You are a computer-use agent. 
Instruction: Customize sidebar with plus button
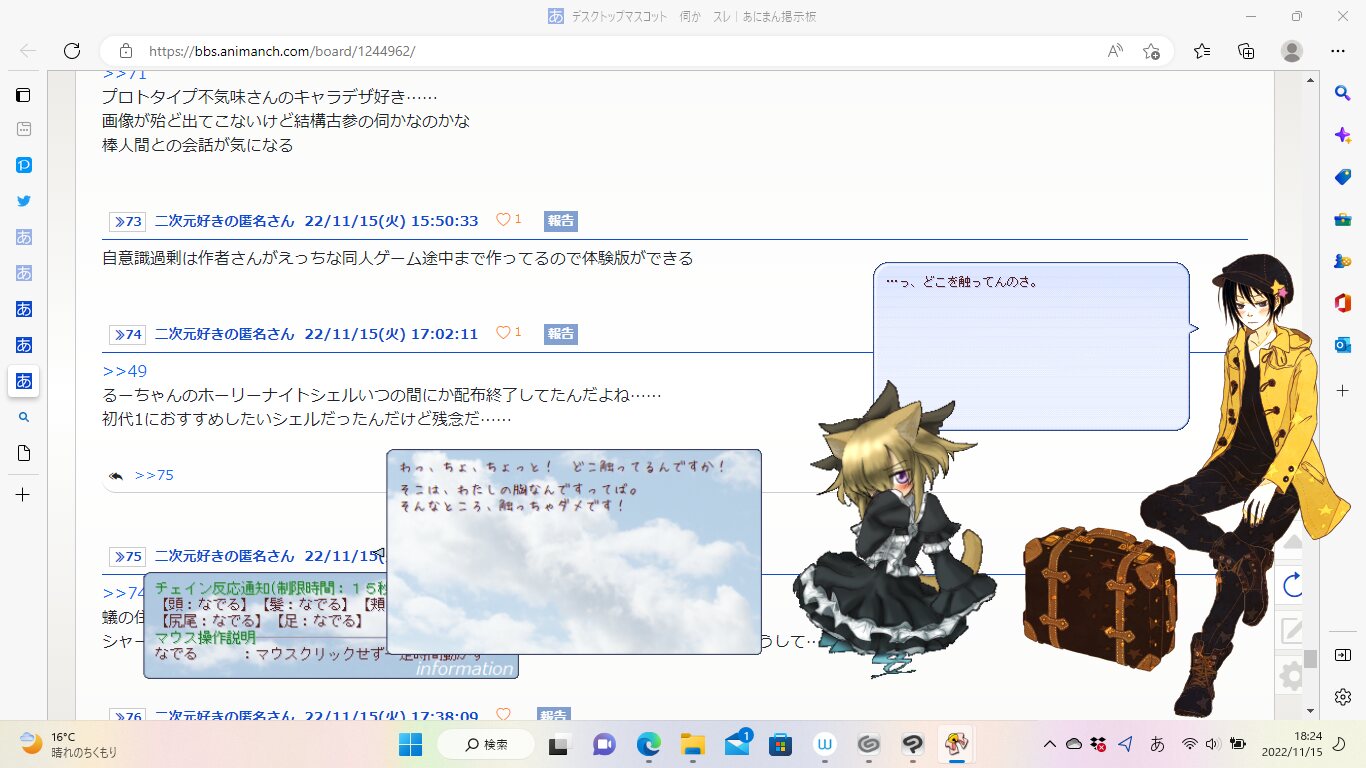(1343, 390)
